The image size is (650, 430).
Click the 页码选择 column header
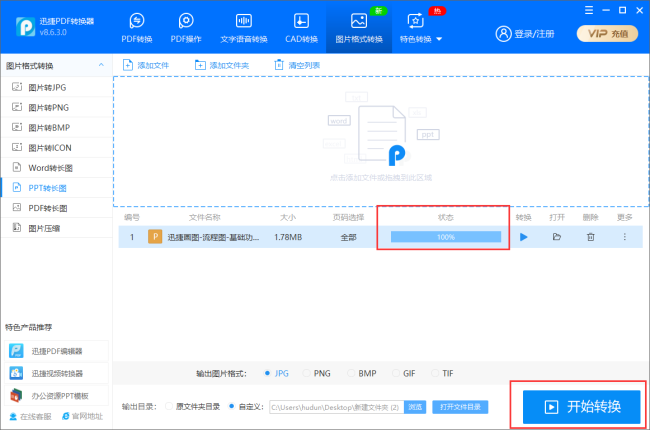coord(348,217)
